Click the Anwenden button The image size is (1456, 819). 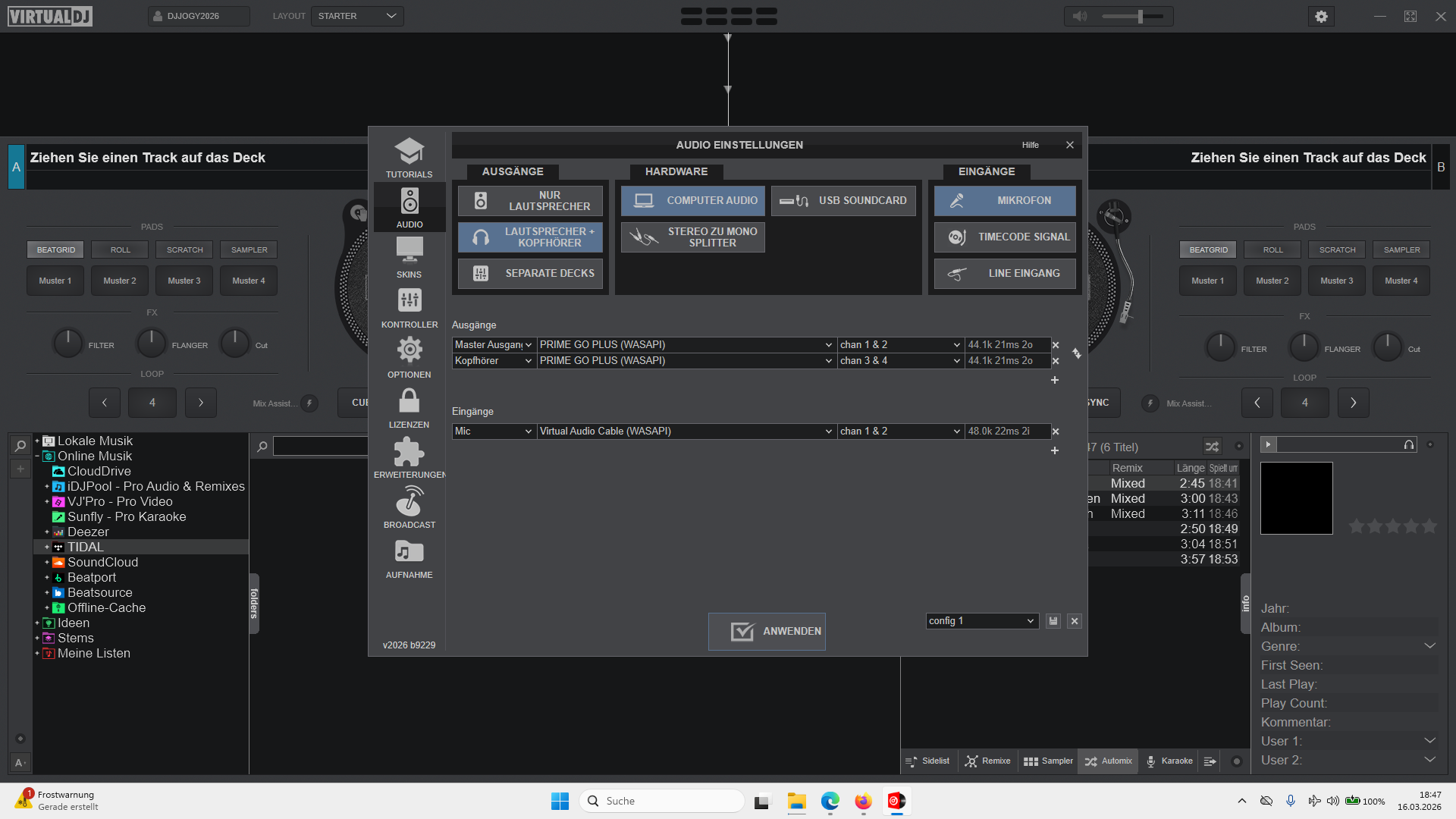point(767,632)
